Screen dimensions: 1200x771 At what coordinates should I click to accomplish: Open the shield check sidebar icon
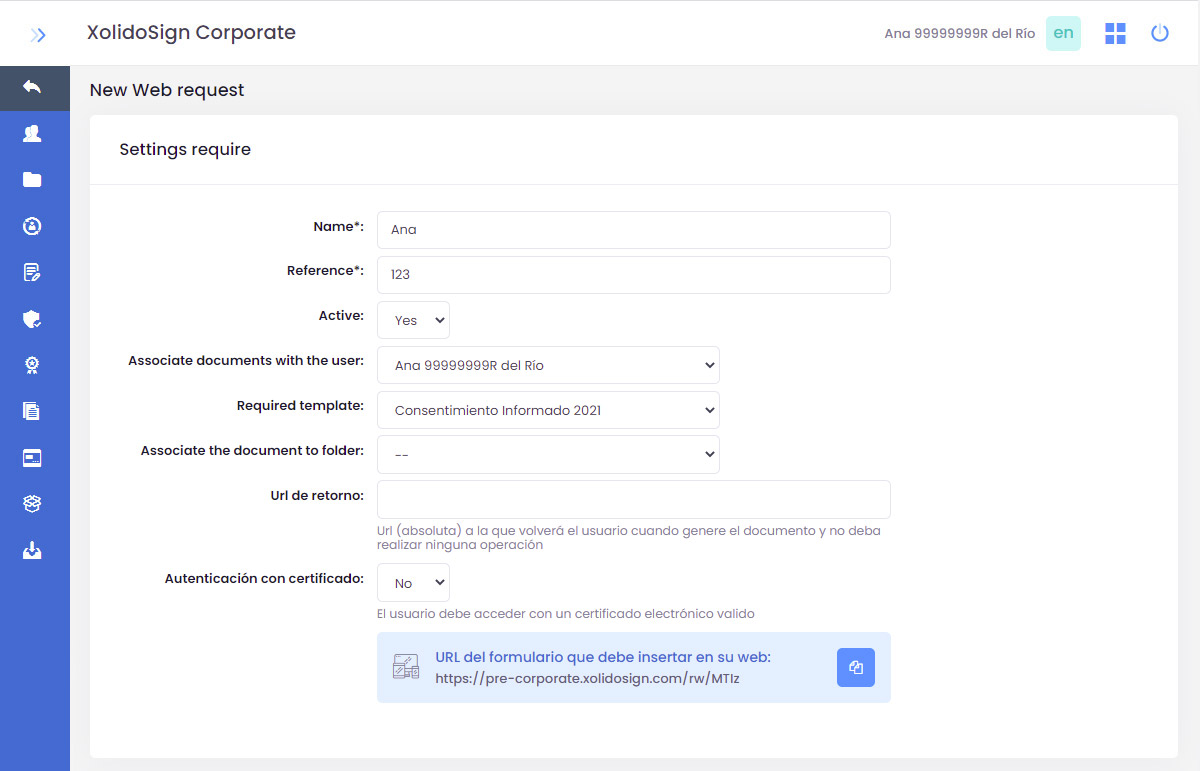coord(32,319)
